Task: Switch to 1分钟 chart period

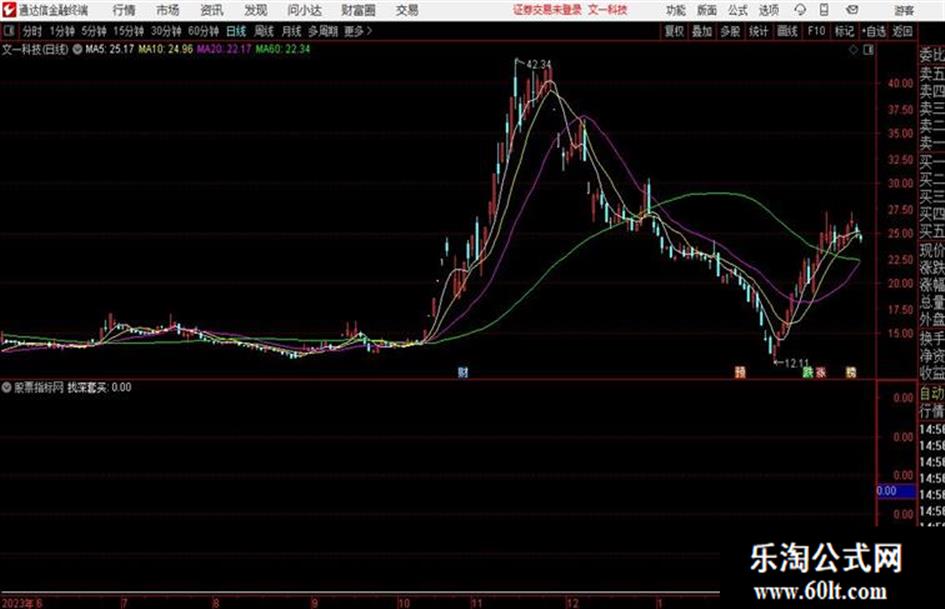Action: (x=61, y=31)
